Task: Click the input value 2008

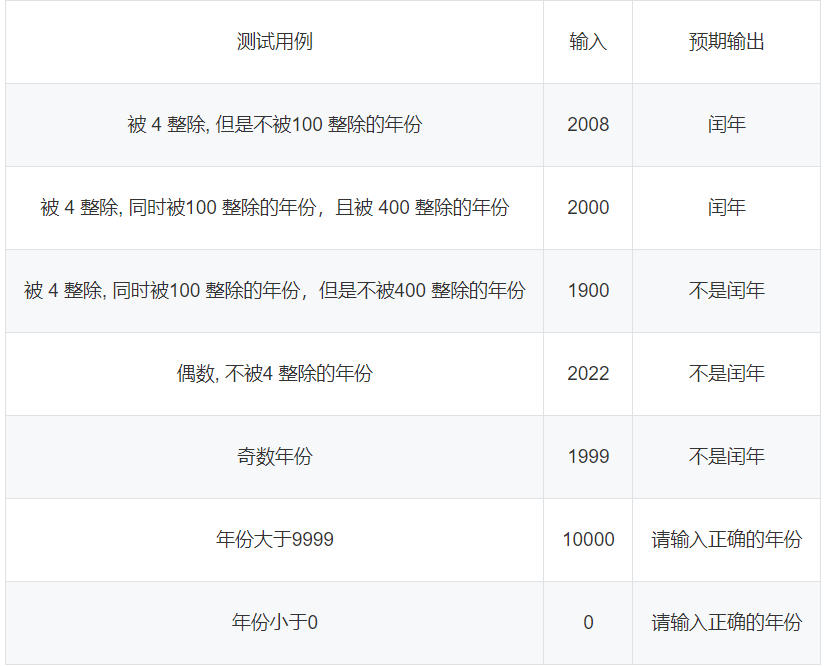Action: (x=588, y=125)
